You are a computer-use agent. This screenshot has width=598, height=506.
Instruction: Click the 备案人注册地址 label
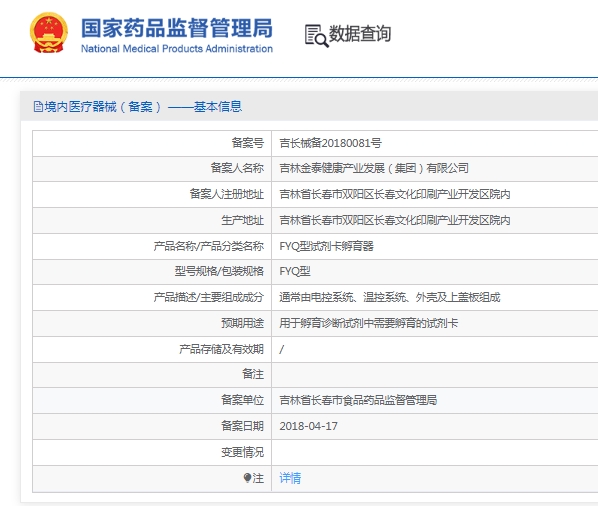point(227,194)
